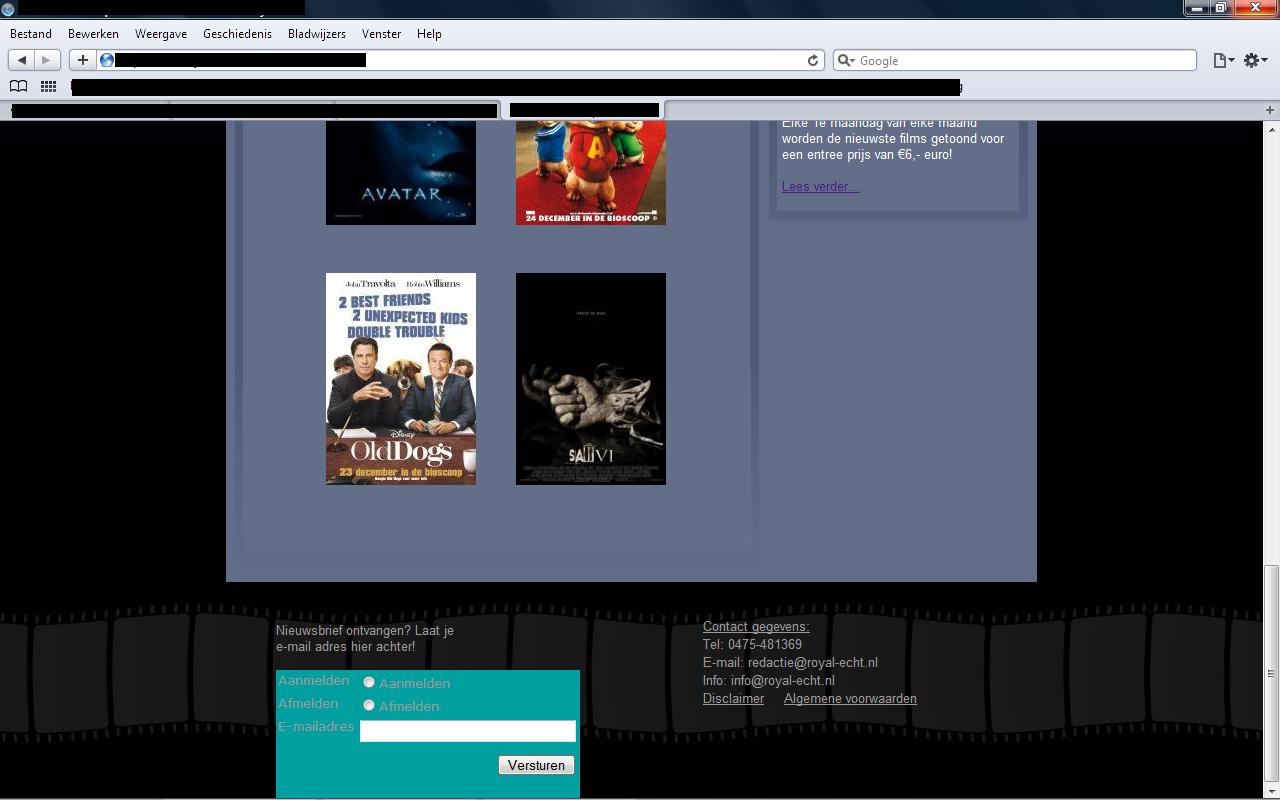Click the Google search magnifier dropdown
Screen dimensions: 1280x800
[846, 60]
